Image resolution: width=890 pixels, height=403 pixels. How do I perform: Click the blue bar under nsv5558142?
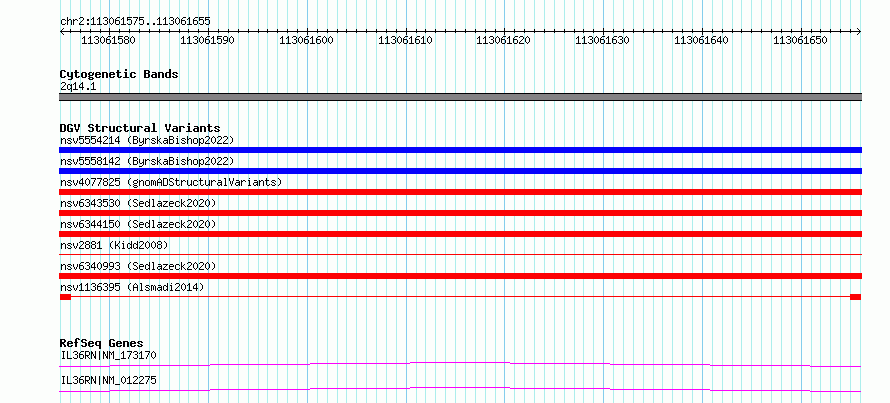click(460, 171)
